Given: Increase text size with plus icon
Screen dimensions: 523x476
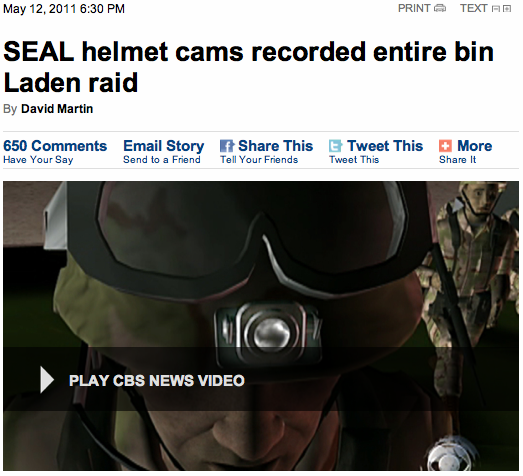Looking at the screenshot, I should [x=507, y=9].
